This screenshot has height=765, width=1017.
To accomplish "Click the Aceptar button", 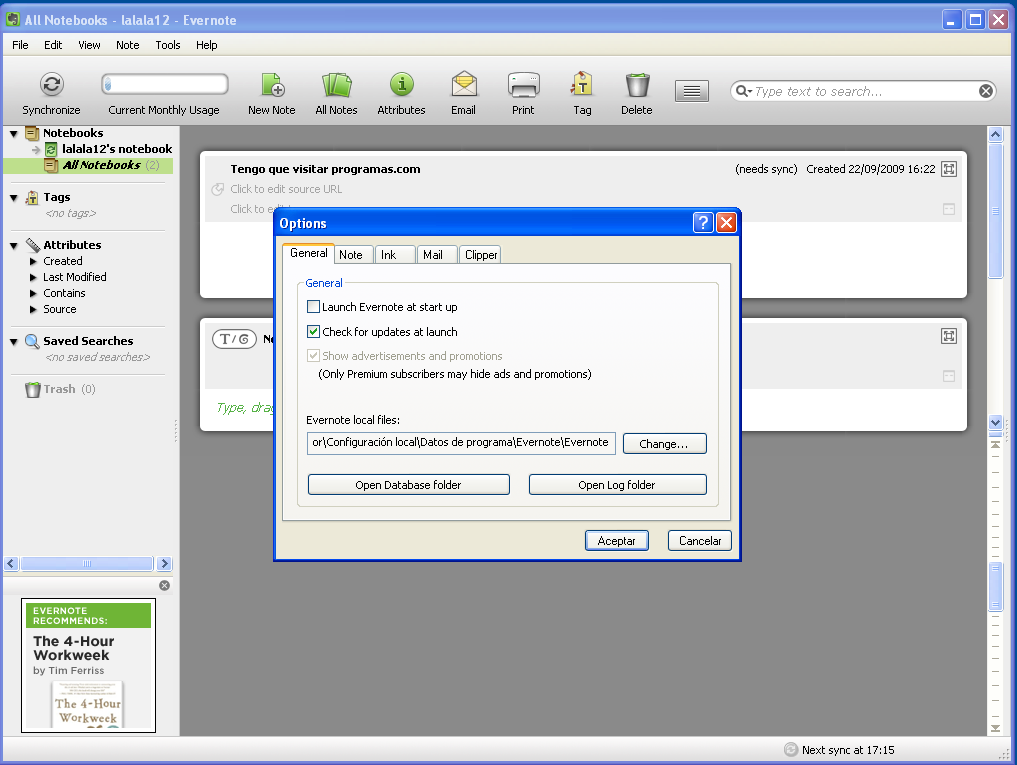I will click(617, 540).
